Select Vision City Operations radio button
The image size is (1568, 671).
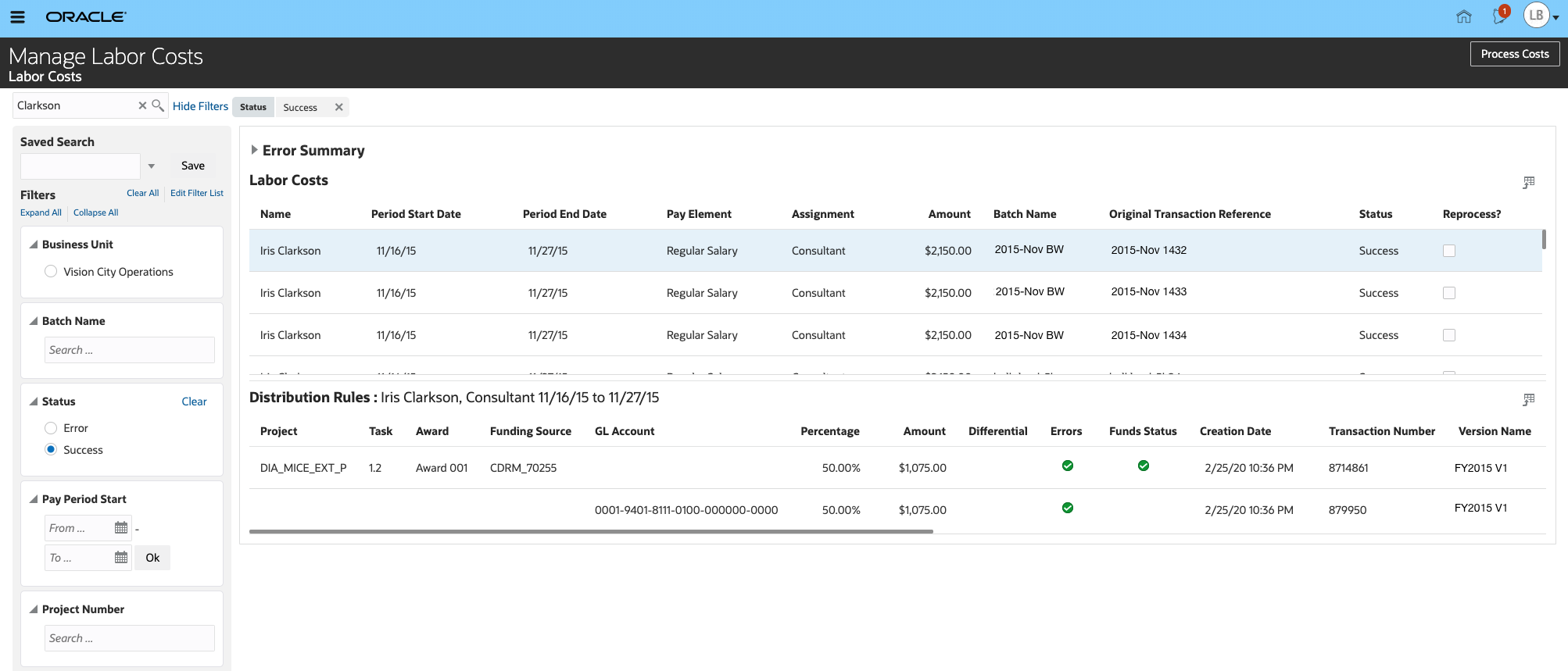point(51,272)
